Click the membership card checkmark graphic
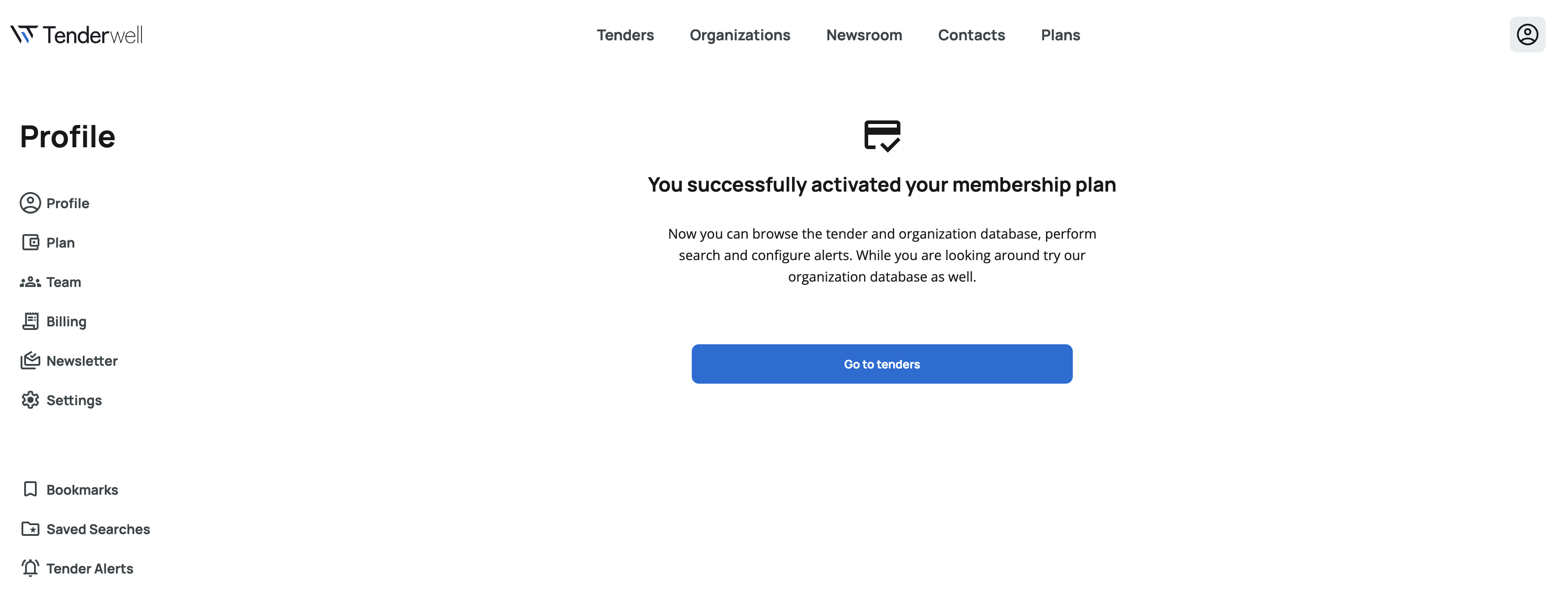The width and height of the screenshot is (1568, 616). 882,136
